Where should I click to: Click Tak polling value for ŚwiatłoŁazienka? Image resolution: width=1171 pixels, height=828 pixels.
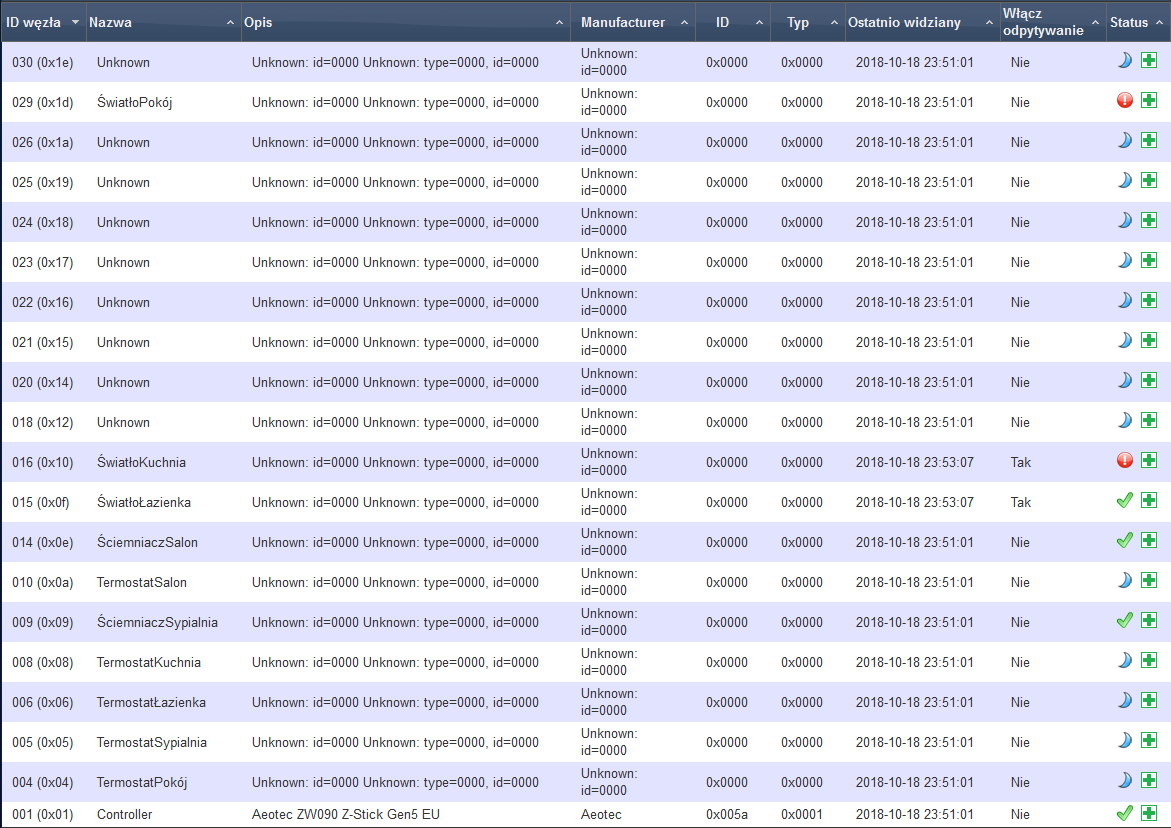1020,502
